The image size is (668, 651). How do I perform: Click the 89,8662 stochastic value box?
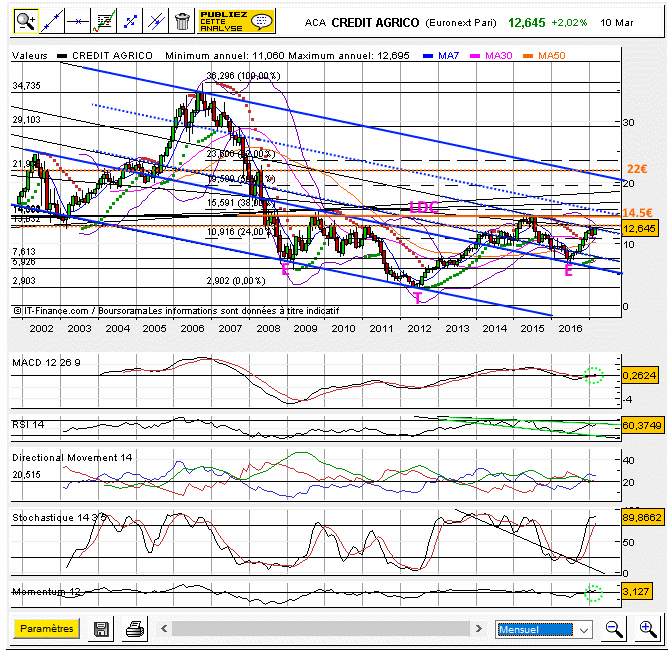coord(642,517)
